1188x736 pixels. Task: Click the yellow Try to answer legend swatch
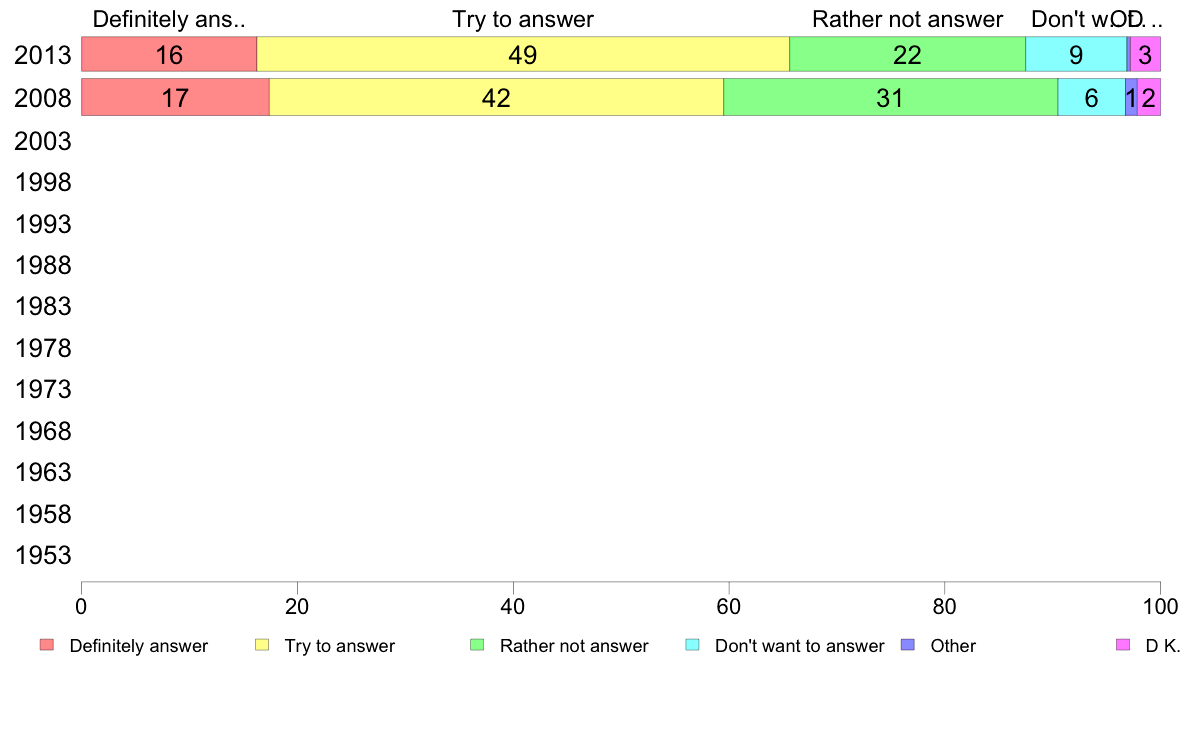click(x=262, y=645)
